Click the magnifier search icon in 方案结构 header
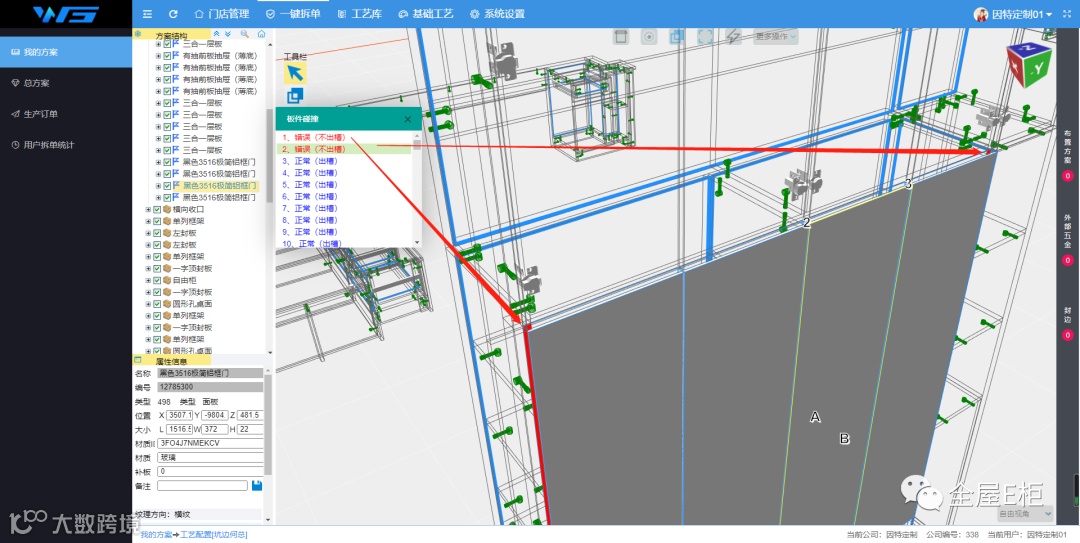Viewport: 1080px width, 543px height. 245,33
